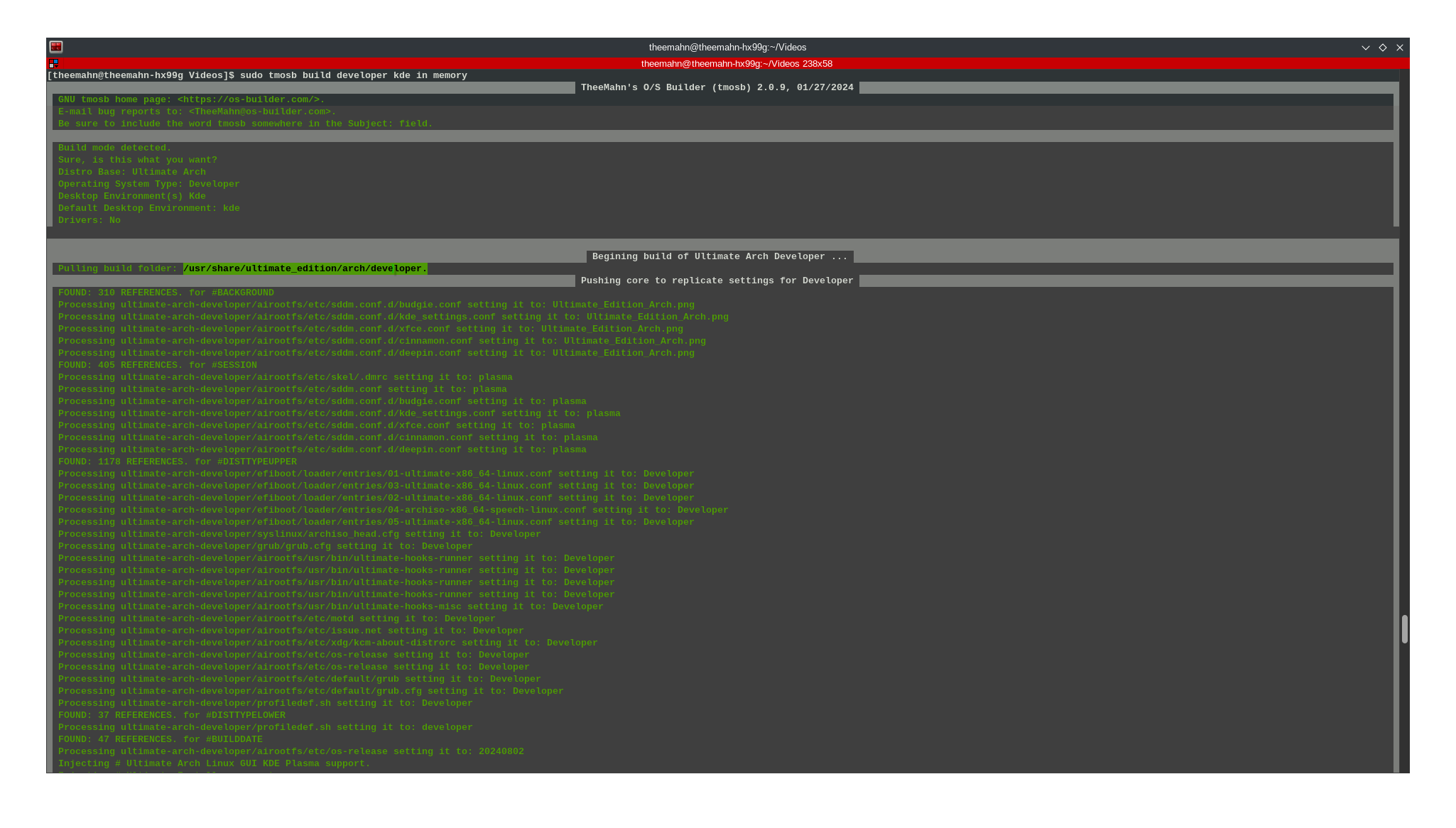Viewport: 1456px width, 828px height.
Task: Click the deepin.conf line setting Ultimate_Edition_Arch.png
Action: point(376,353)
